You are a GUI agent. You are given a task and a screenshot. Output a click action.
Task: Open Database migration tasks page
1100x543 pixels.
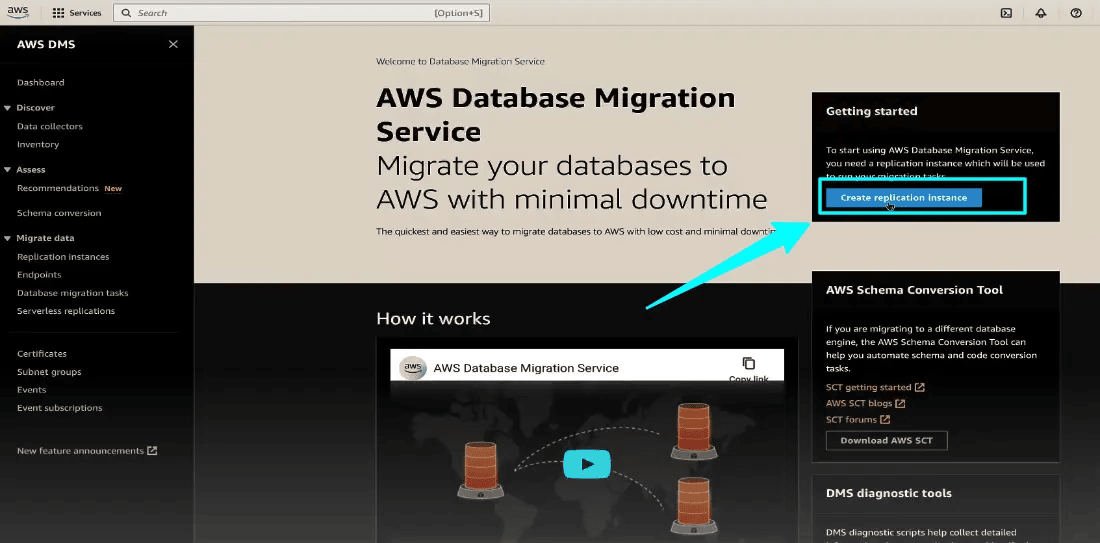pyautogui.click(x=73, y=293)
